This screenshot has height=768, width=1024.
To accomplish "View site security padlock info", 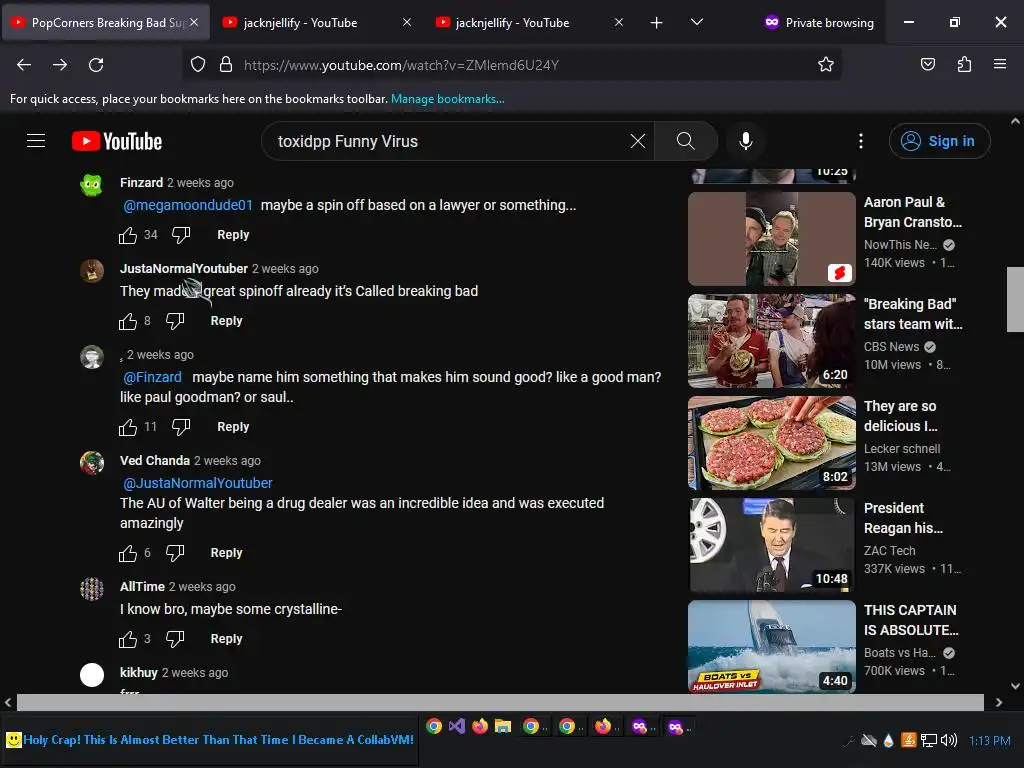I will click(x=226, y=65).
